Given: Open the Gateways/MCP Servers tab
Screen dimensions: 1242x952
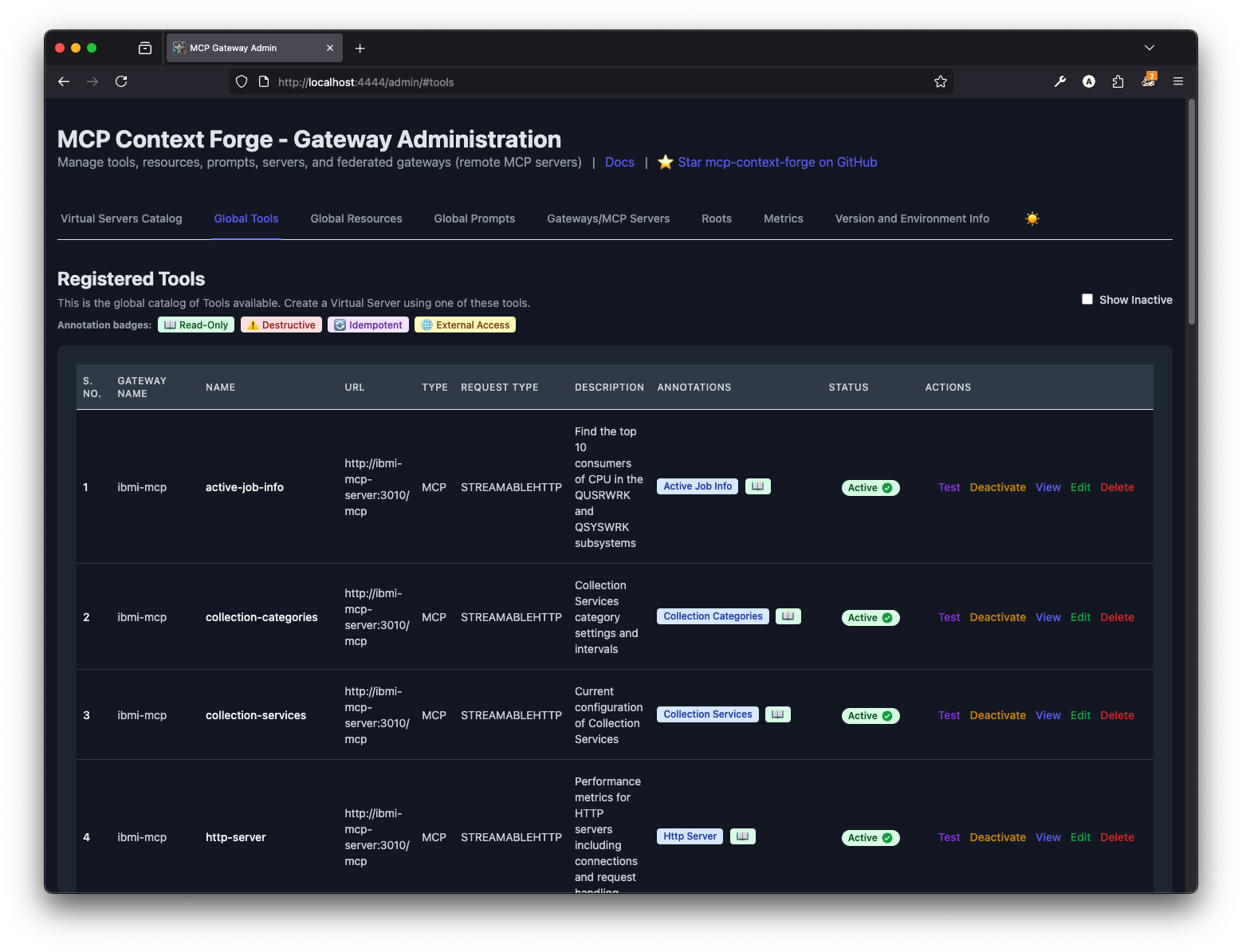Looking at the screenshot, I should tap(607, 218).
